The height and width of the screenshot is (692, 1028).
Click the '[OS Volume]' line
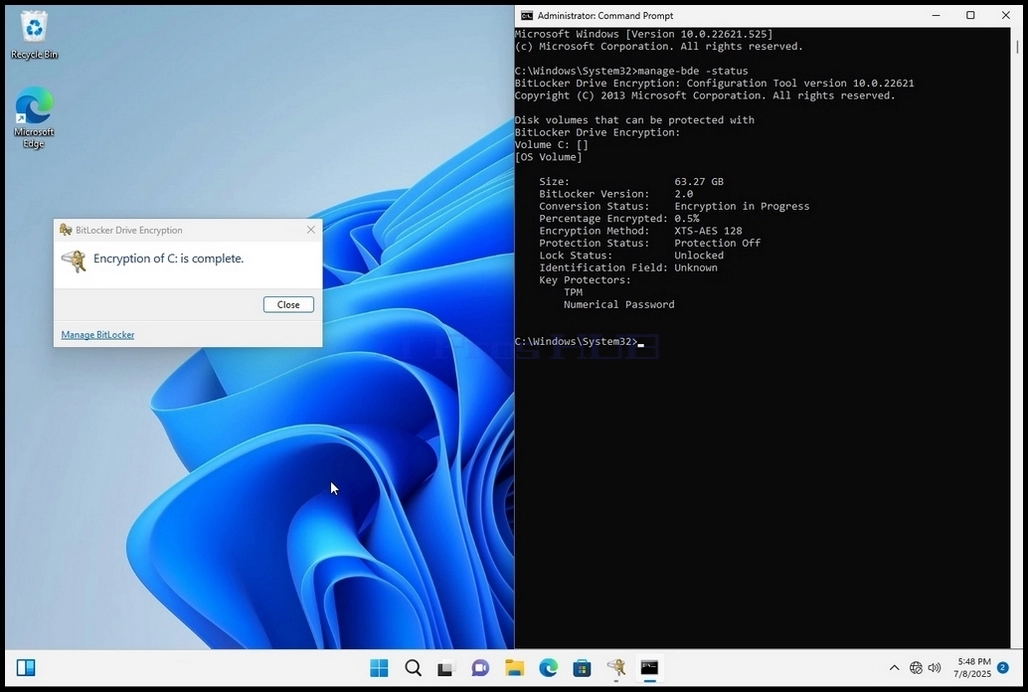548,157
